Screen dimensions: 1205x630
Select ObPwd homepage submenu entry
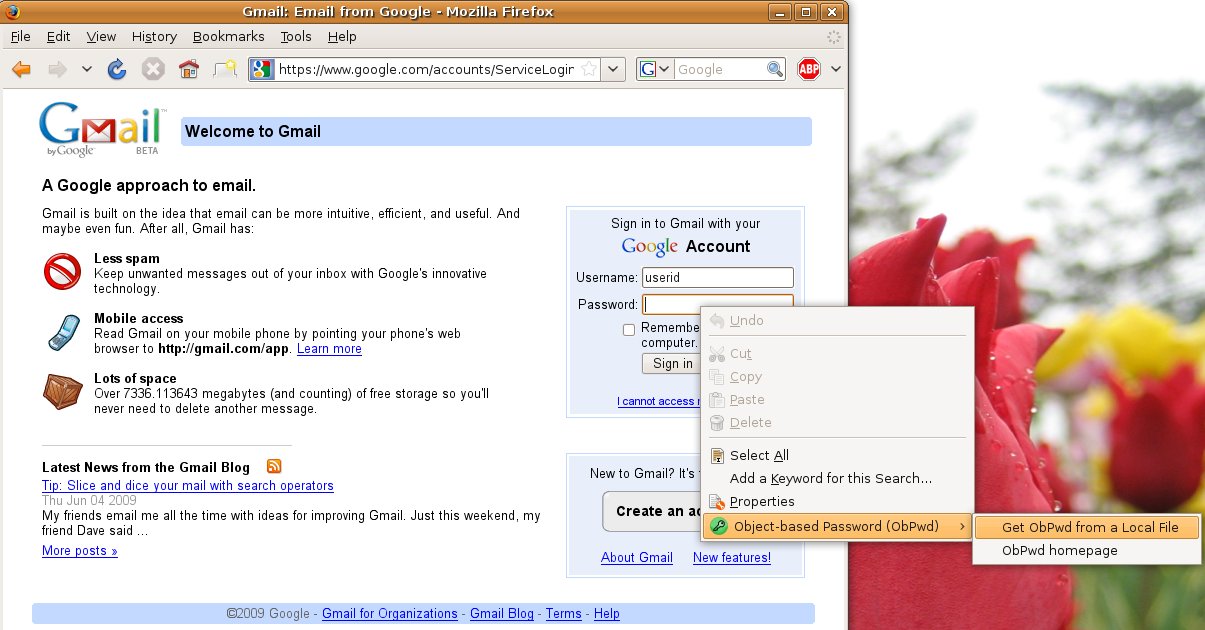[x=1086, y=550]
